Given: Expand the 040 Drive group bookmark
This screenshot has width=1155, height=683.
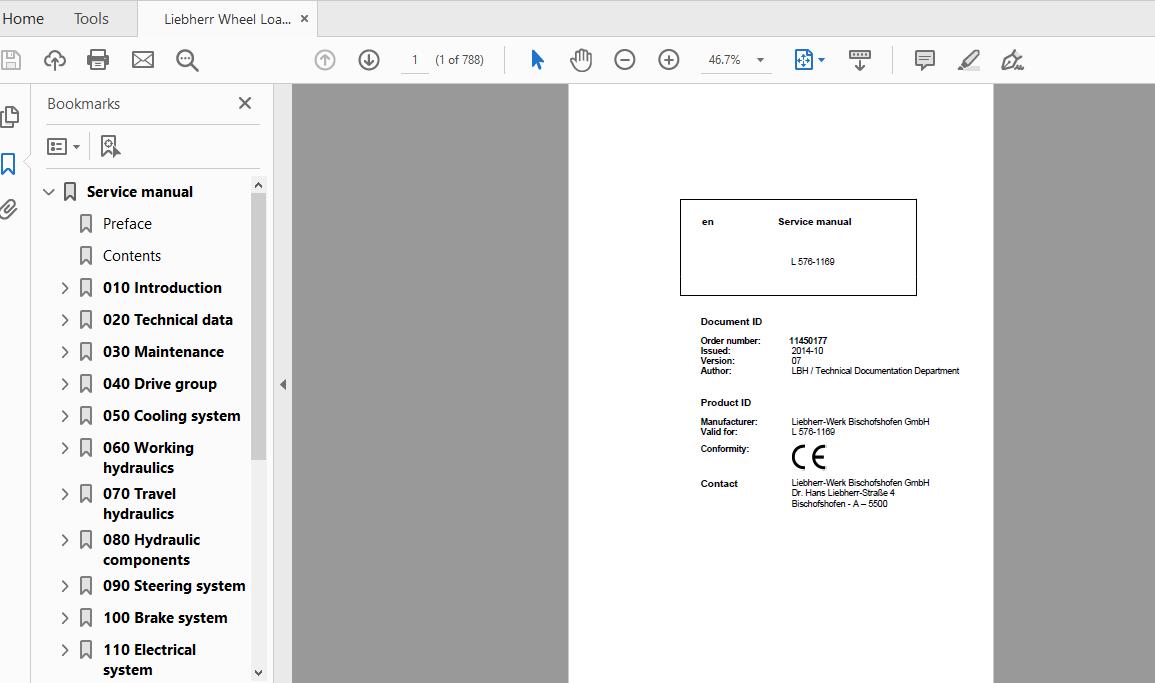Looking at the screenshot, I should [65, 384].
